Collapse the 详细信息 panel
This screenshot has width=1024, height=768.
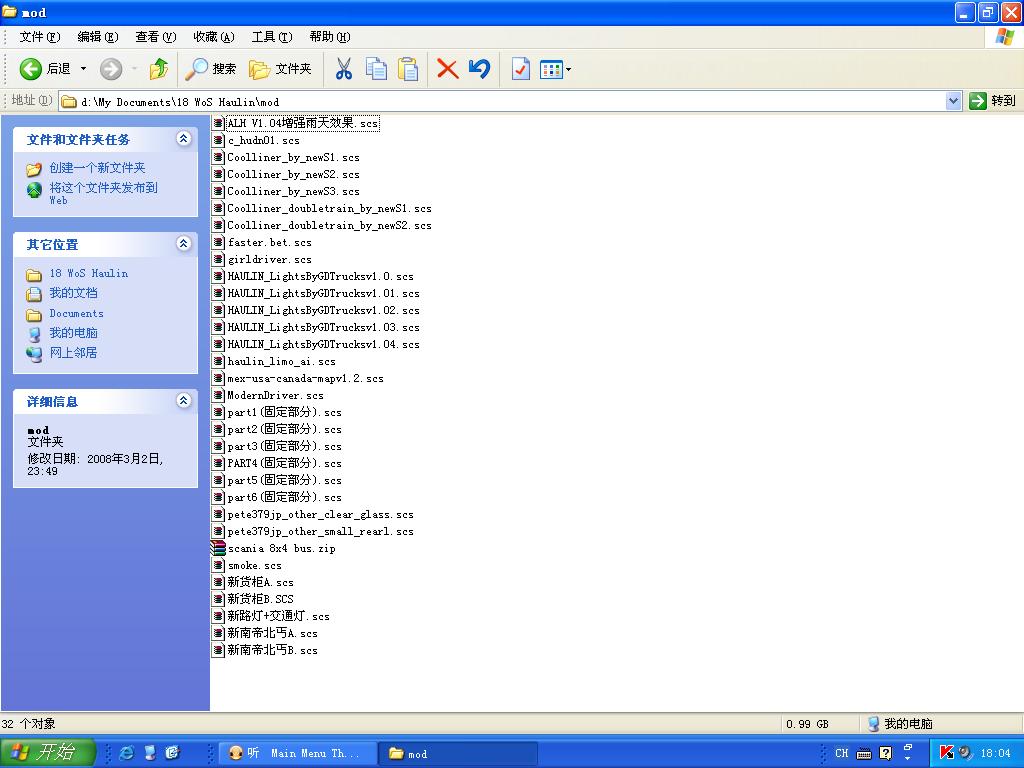pyautogui.click(x=183, y=401)
